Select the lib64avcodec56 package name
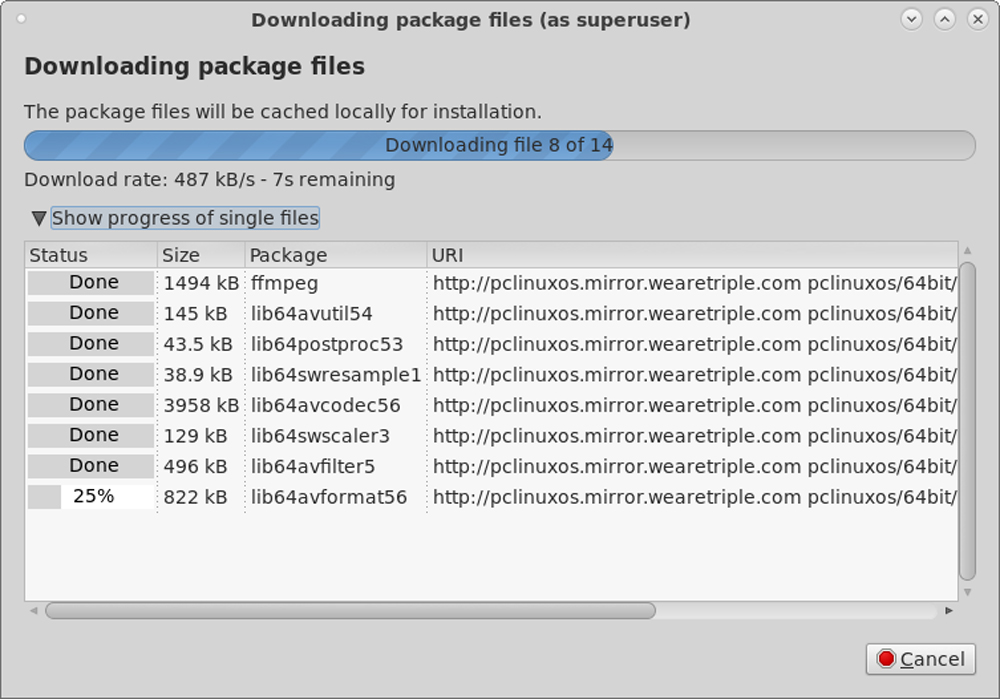1000x699 pixels. point(325,406)
